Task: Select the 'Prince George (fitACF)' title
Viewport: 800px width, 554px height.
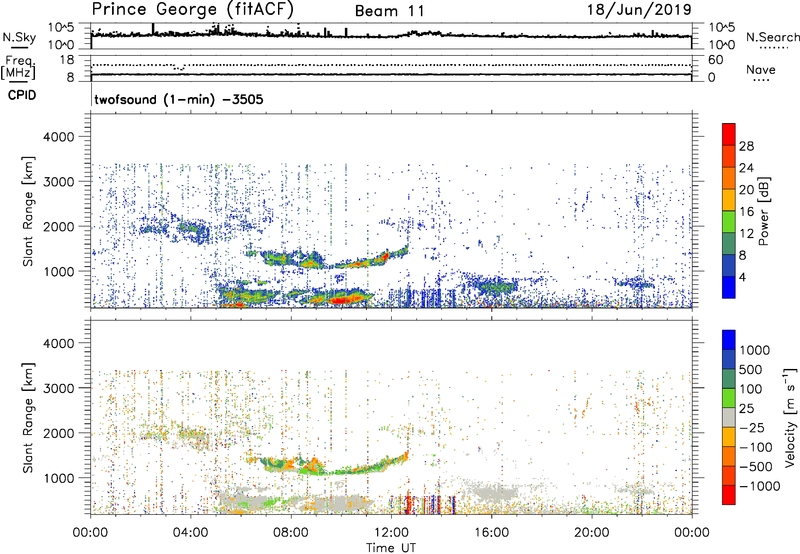Action: click(193, 9)
